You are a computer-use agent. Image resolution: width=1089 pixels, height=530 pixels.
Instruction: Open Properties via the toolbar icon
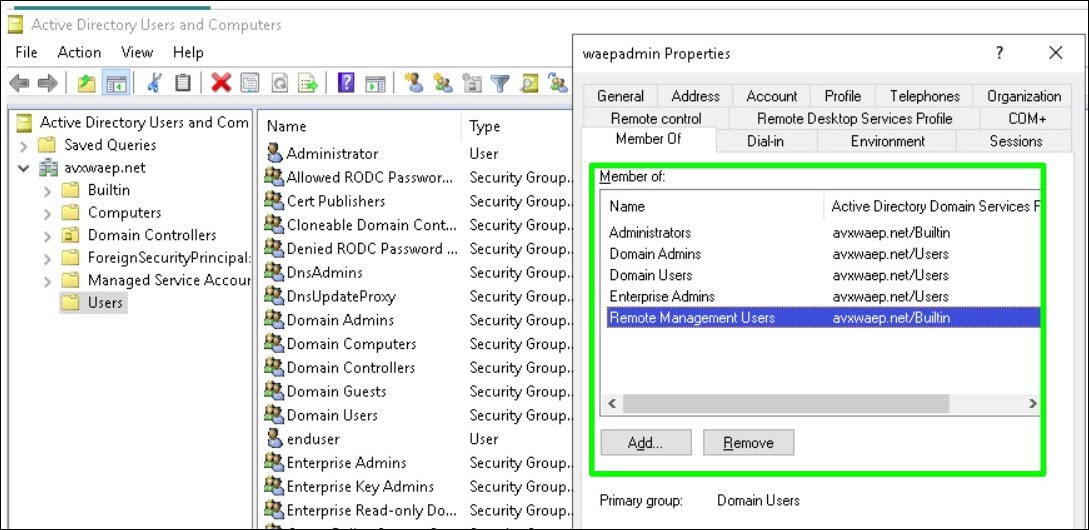click(249, 84)
